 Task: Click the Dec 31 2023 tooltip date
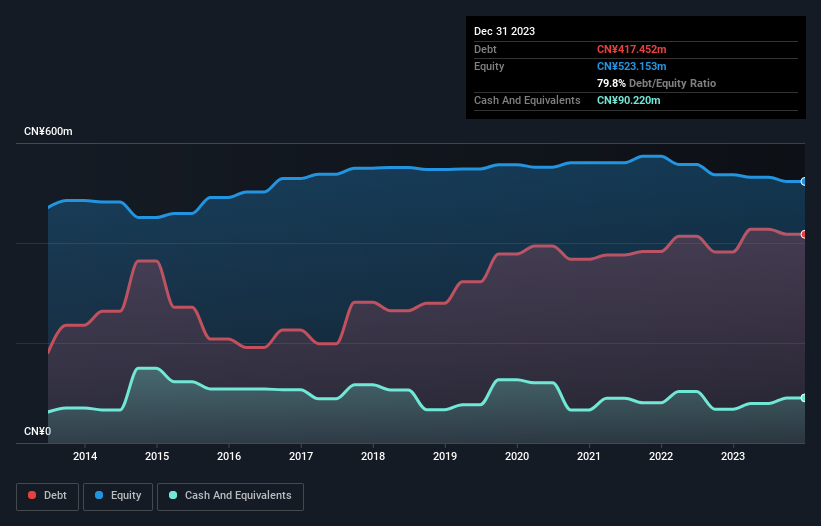504,31
